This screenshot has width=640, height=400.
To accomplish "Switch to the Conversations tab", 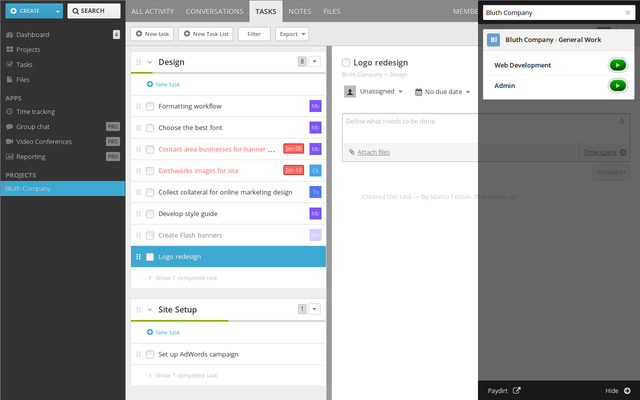I will tap(215, 11).
